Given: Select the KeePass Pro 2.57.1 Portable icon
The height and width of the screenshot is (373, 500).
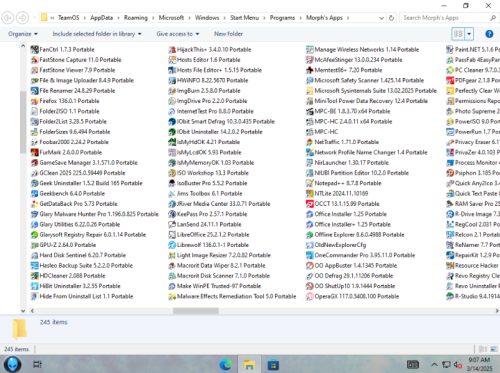Looking at the screenshot, I should [x=172, y=214].
